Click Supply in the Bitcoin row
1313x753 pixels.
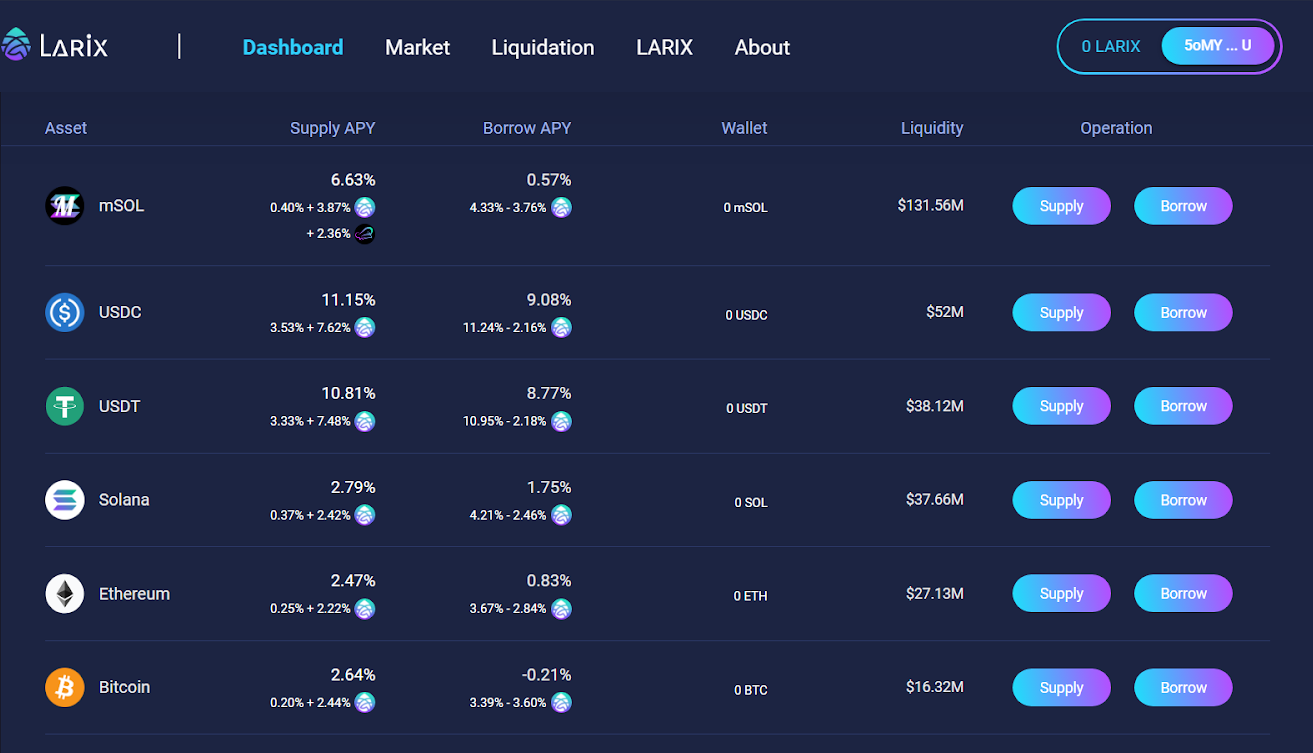(1061, 688)
